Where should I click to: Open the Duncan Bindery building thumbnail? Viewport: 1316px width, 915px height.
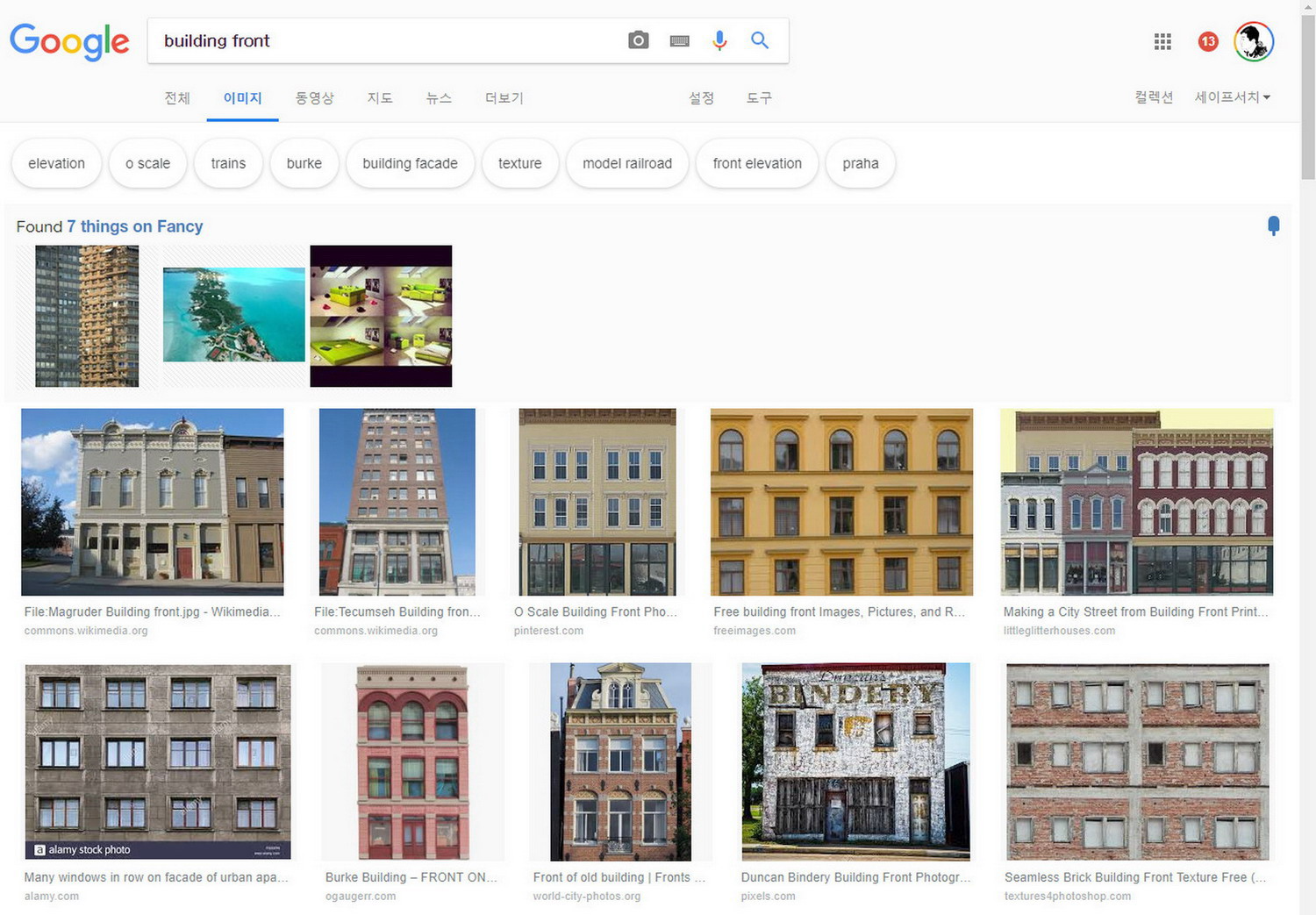855,761
